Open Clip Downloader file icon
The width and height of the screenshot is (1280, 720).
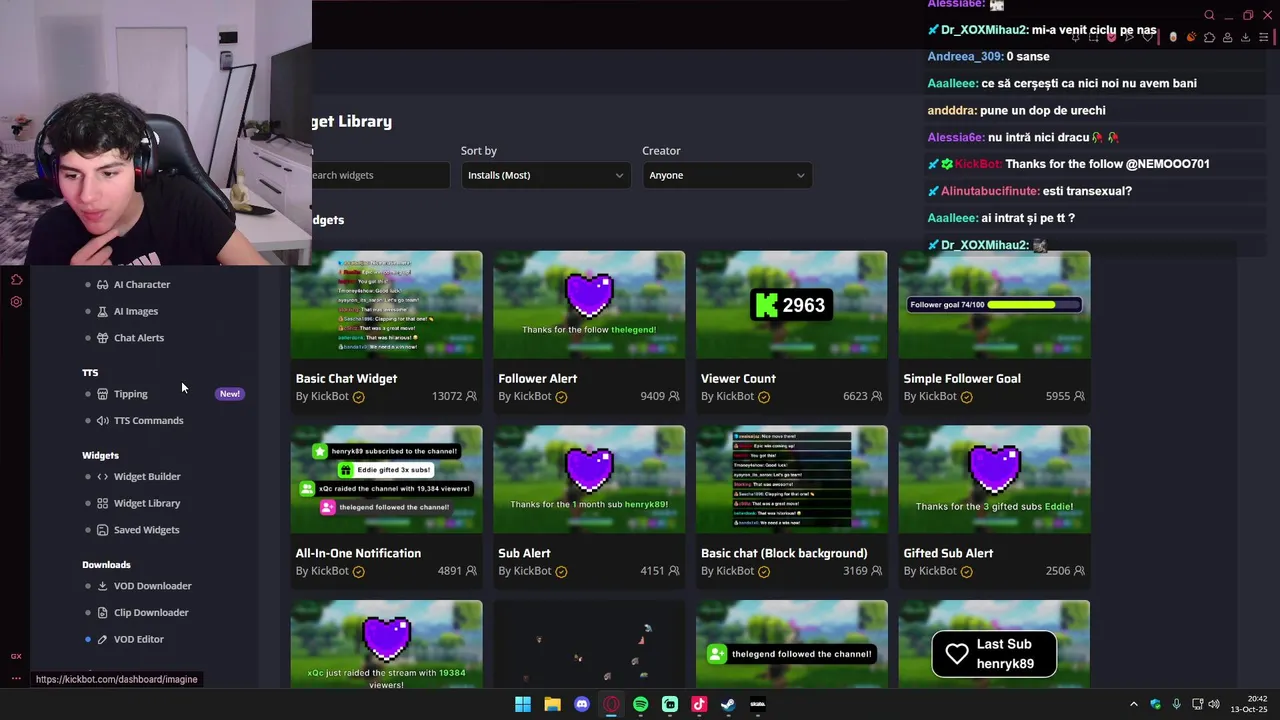point(102,613)
